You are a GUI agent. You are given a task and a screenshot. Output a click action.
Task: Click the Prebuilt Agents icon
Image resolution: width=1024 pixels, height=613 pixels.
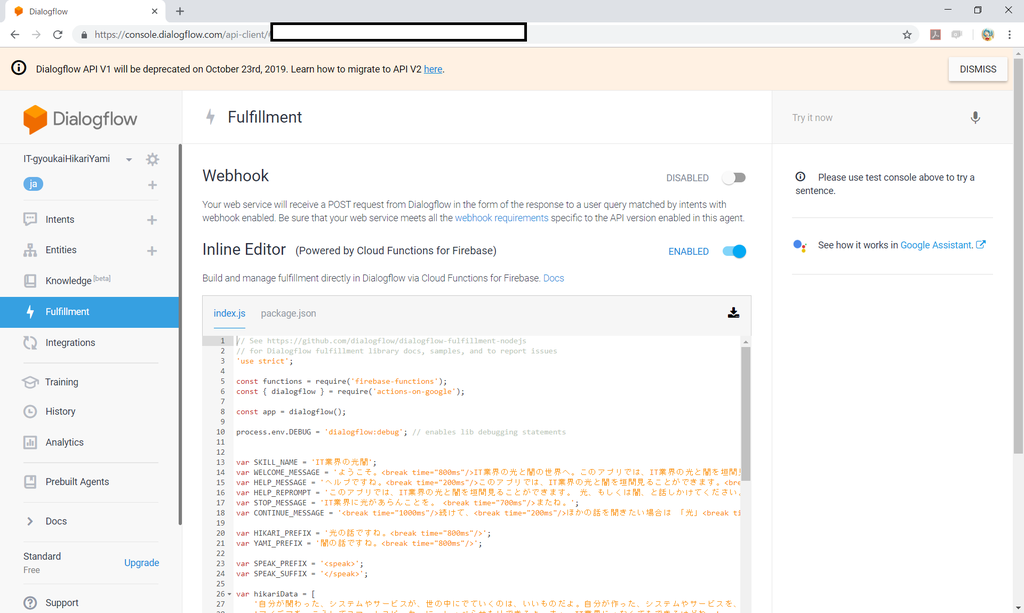tap(30, 482)
